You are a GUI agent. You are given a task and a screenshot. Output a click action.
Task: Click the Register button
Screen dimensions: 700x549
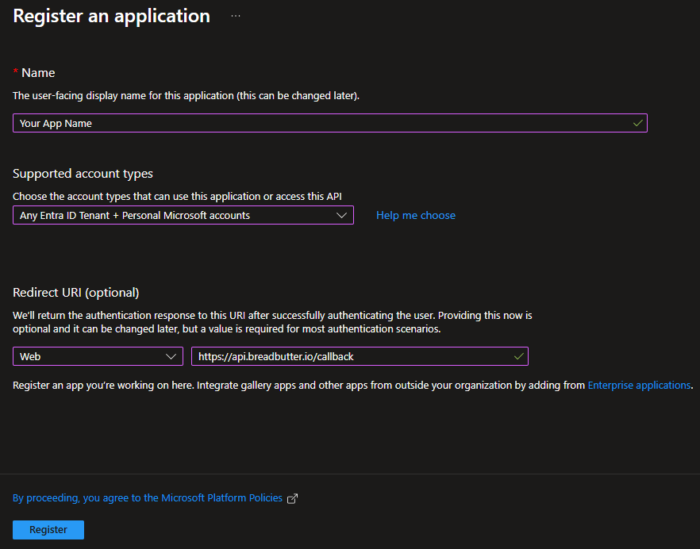click(48, 530)
